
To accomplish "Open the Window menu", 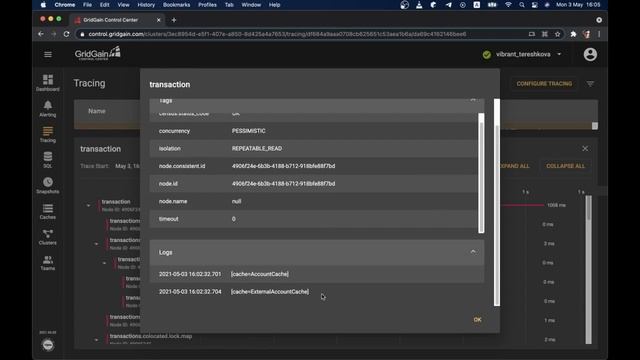I will click(x=251, y=5).
